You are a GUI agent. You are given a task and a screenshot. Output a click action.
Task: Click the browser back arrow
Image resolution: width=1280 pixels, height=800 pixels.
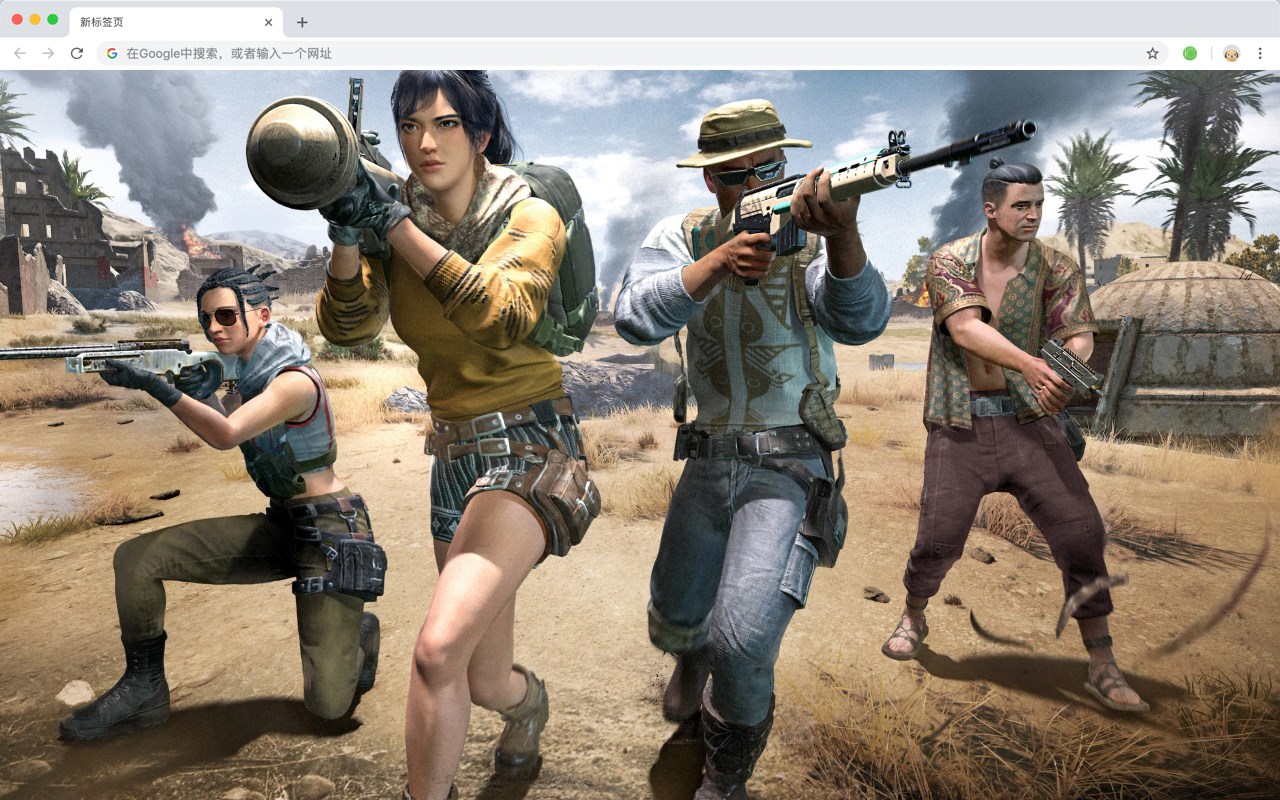tap(20, 53)
